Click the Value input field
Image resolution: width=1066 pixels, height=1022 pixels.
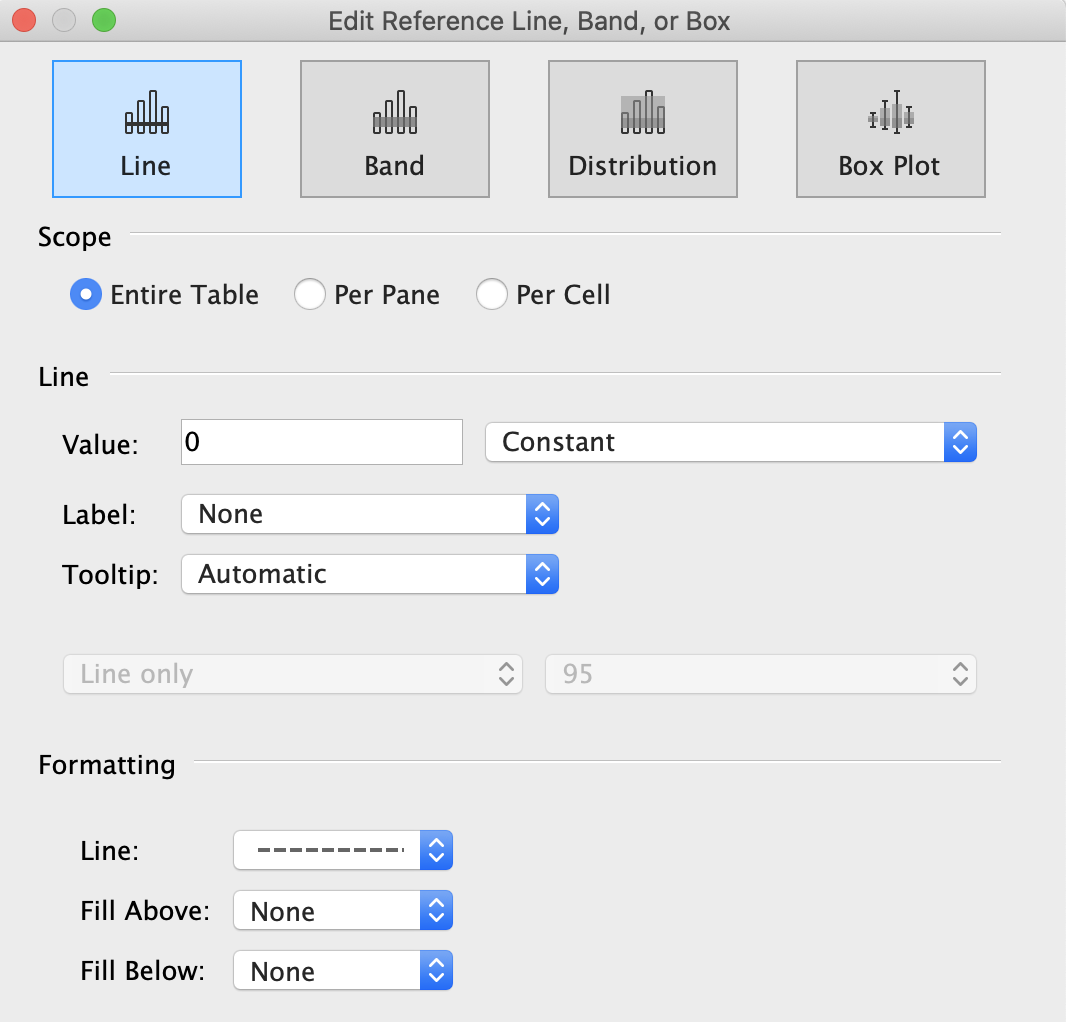(321, 442)
